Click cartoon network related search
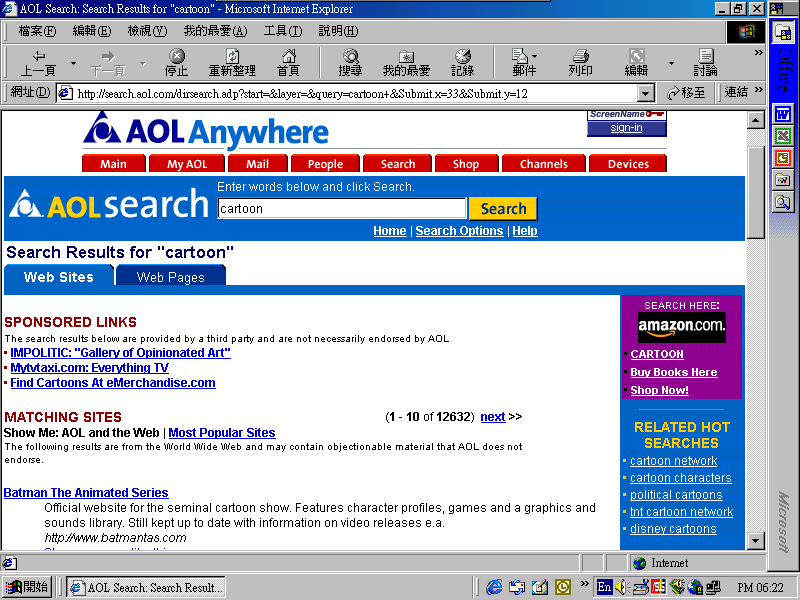 pyautogui.click(x=673, y=461)
